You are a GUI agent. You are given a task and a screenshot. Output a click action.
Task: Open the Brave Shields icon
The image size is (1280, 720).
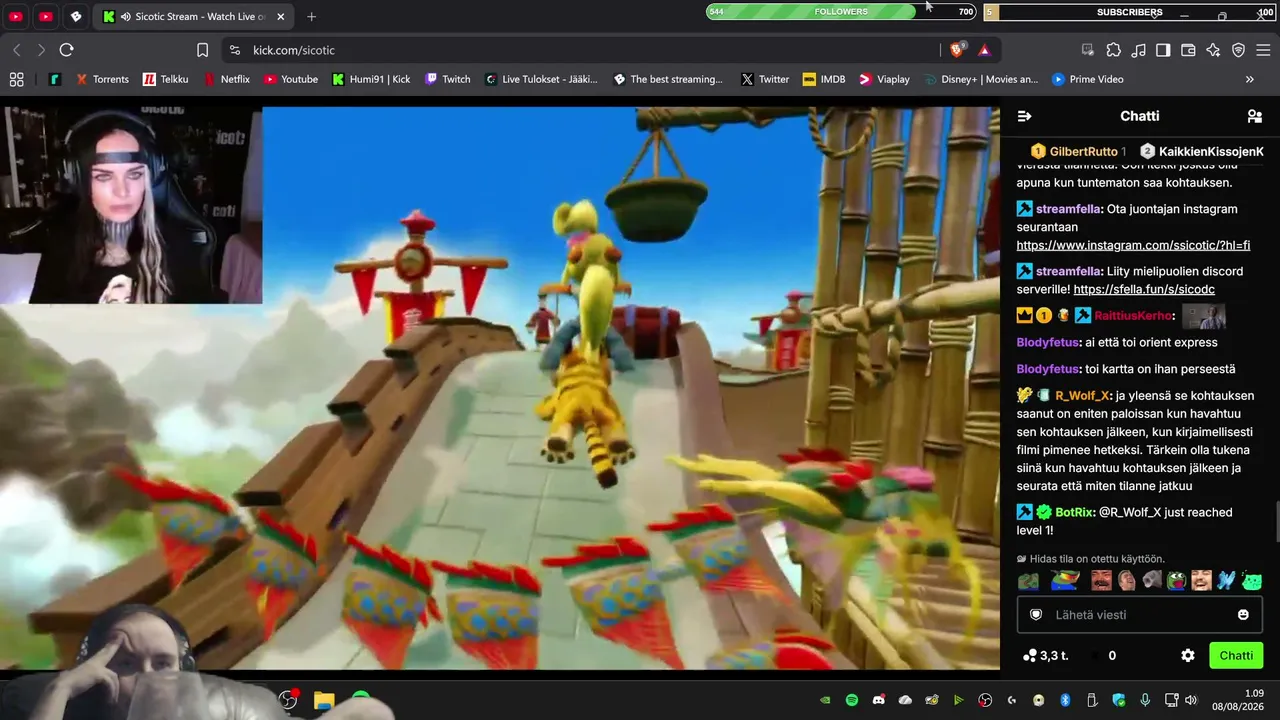pos(957,50)
